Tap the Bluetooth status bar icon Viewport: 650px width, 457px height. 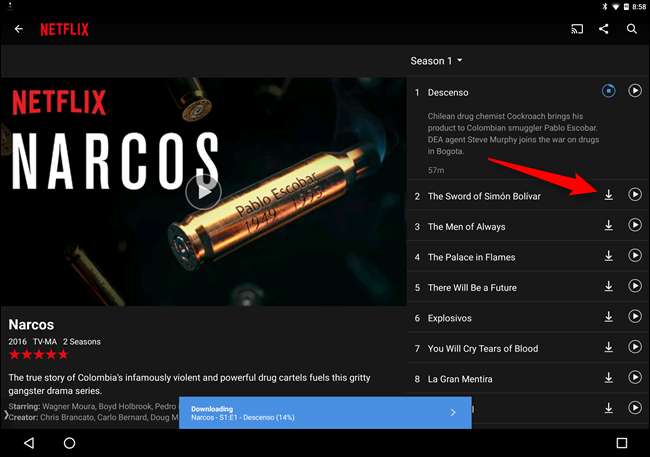(605, 6)
